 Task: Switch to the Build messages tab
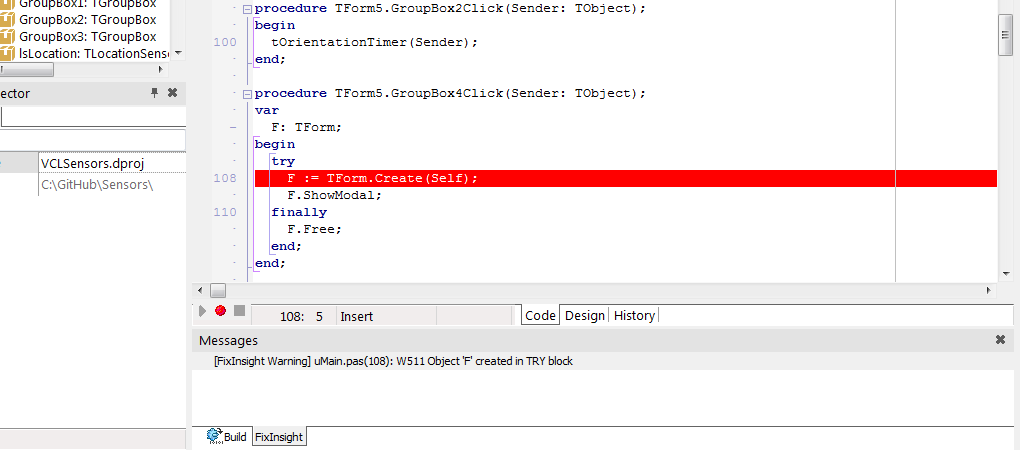pos(226,437)
